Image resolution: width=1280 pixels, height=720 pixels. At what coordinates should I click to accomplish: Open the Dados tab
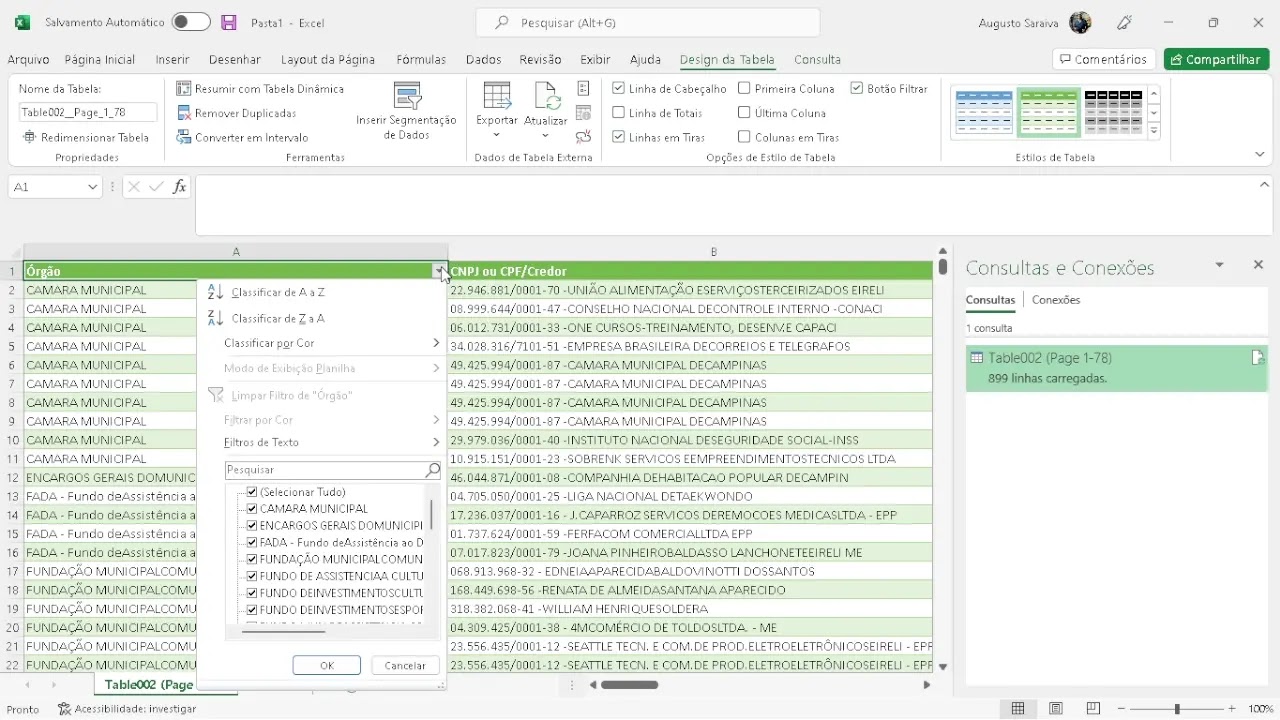(484, 60)
